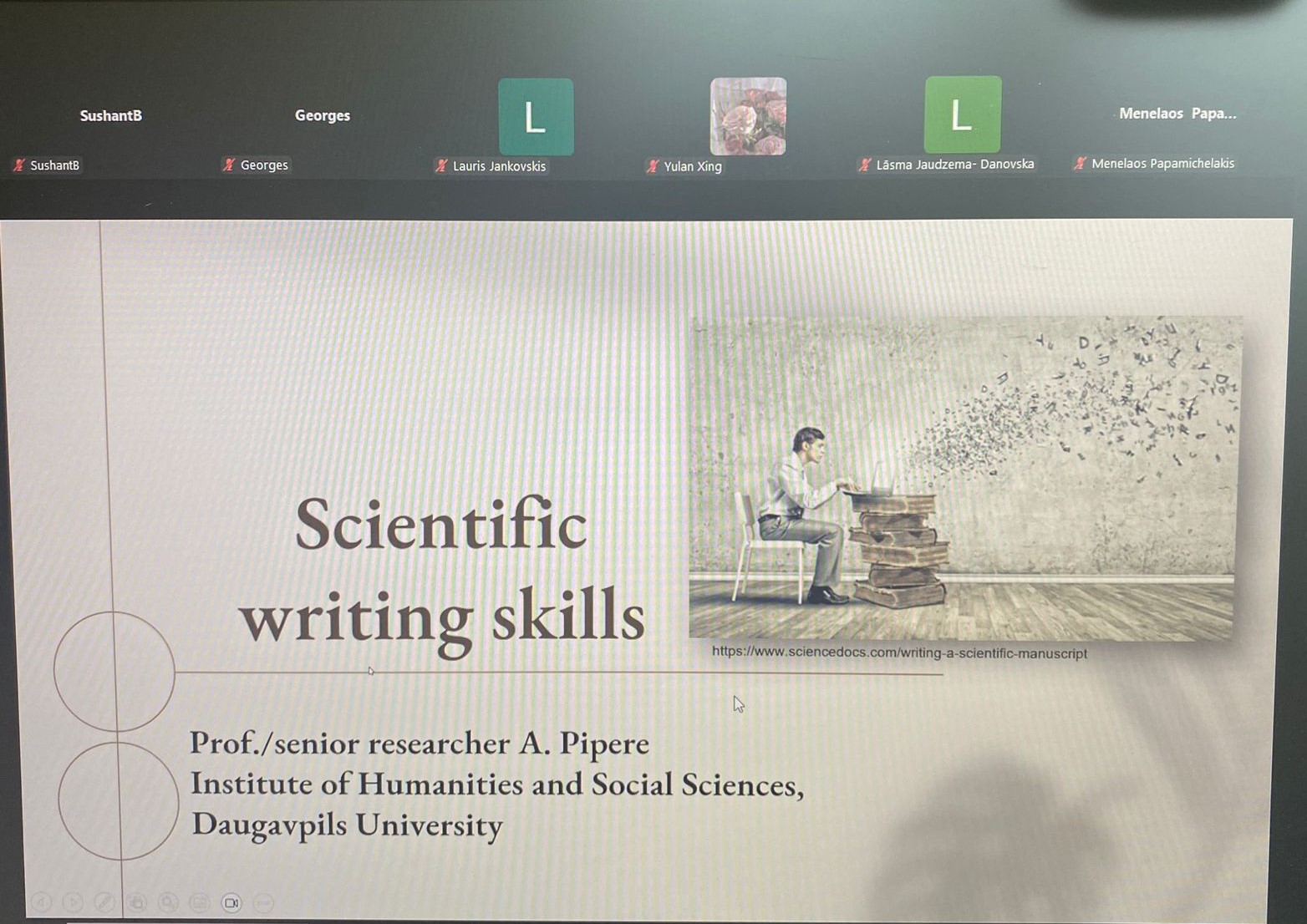Toggle the subtitles icon in slideshow toolbar
Image resolution: width=1307 pixels, height=924 pixels.
click(x=200, y=902)
